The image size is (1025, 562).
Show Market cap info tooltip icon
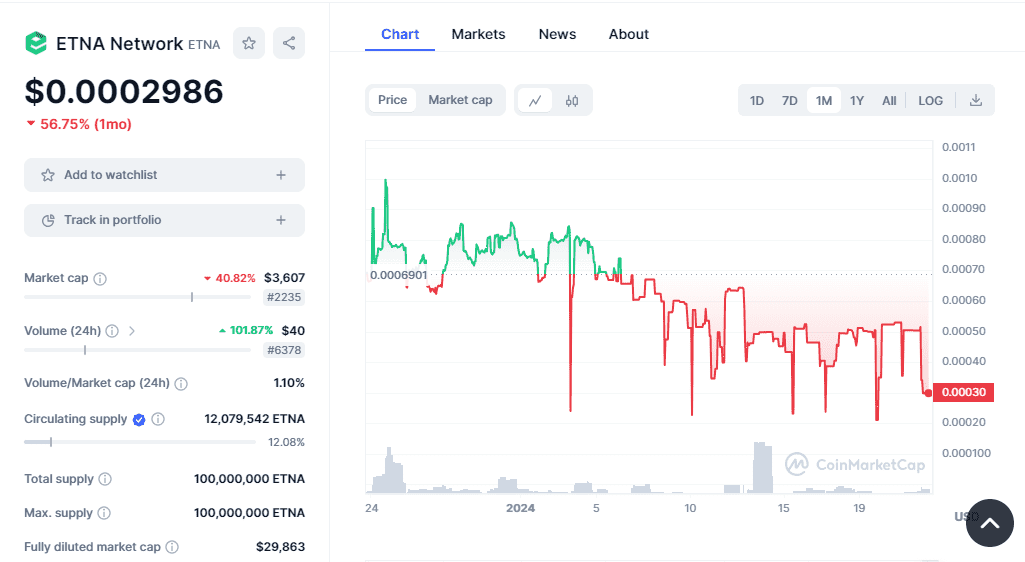coord(100,279)
